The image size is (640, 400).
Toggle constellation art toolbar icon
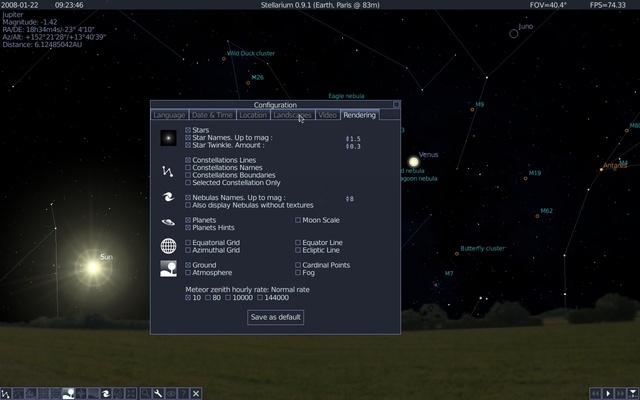coord(31,393)
